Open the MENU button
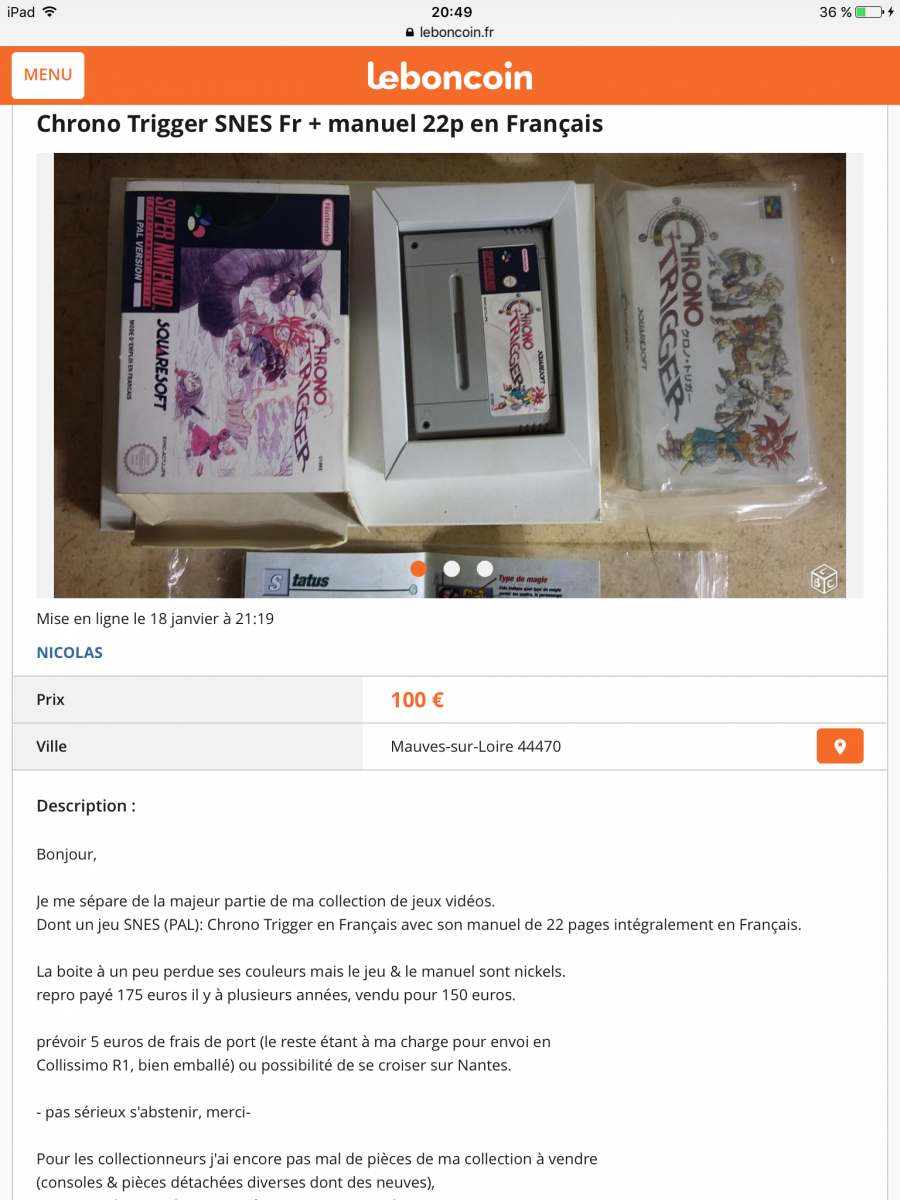This screenshot has width=900, height=1200. (x=48, y=75)
